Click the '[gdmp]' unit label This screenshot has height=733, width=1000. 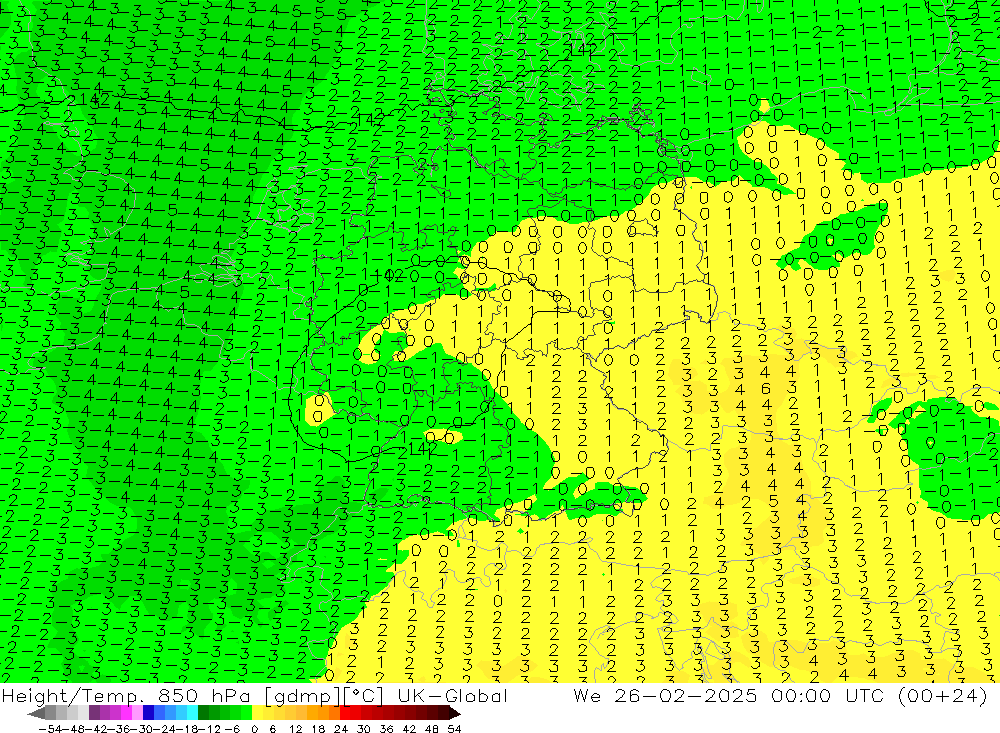click(302, 696)
